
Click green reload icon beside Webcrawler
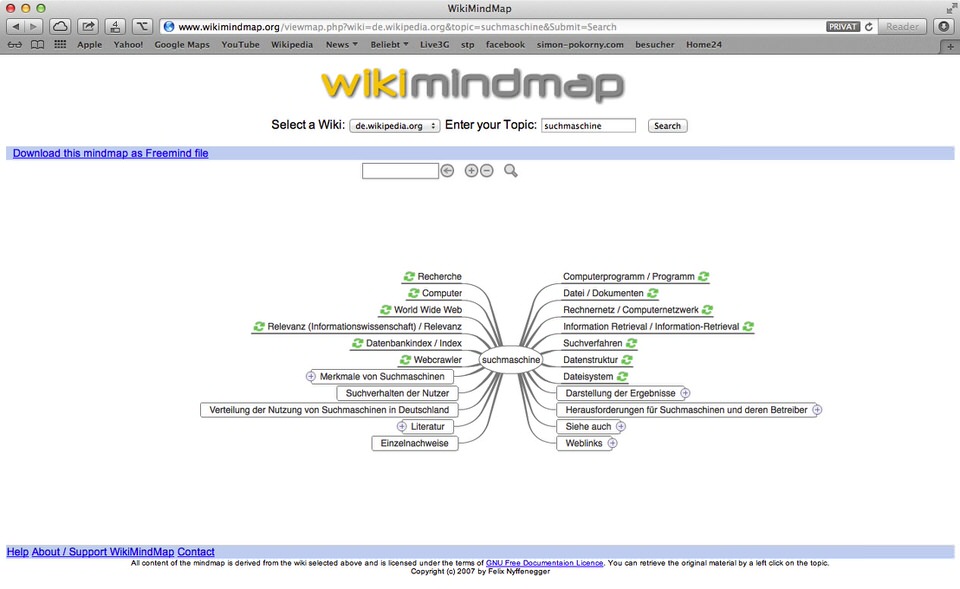point(405,359)
